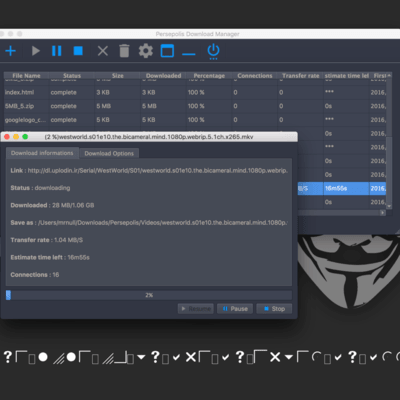Click the table vertical scrollbar

coord(389,140)
